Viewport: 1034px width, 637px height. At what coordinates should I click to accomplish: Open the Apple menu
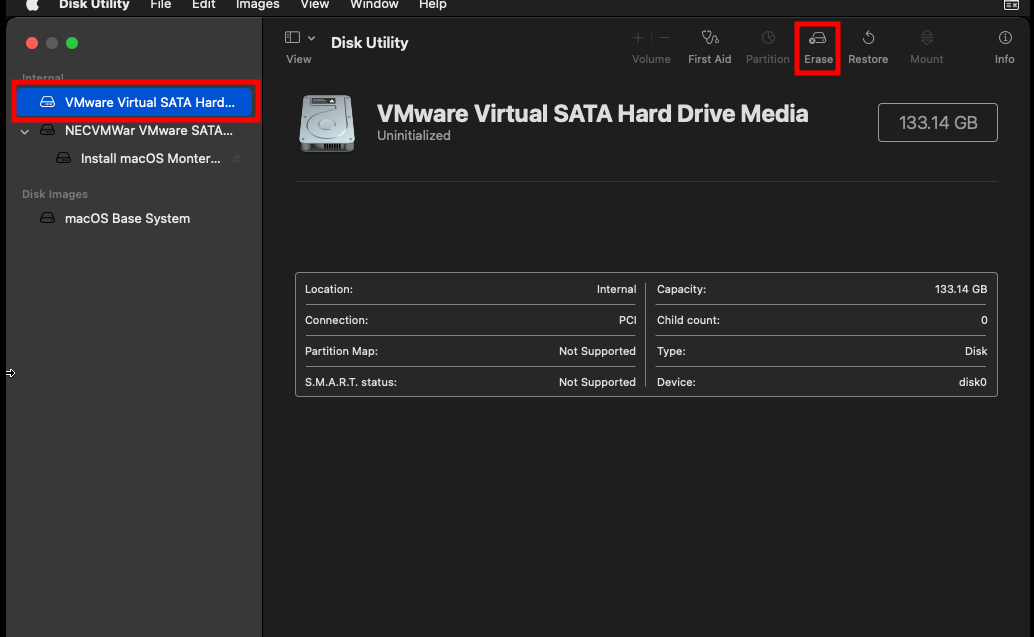pos(32,5)
